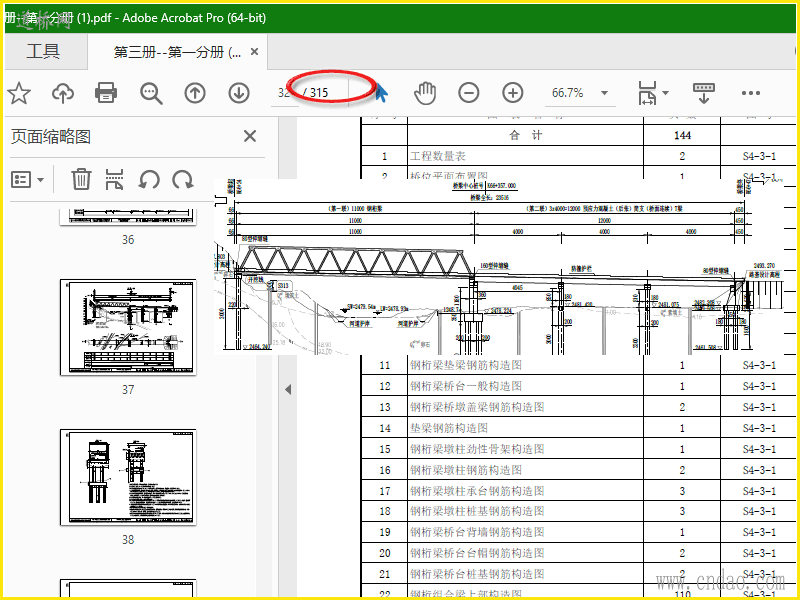Click 钢桁梁桥台台帽钢筋构造图 in row 20
Viewport: 800px width, 600px height.
477,553
